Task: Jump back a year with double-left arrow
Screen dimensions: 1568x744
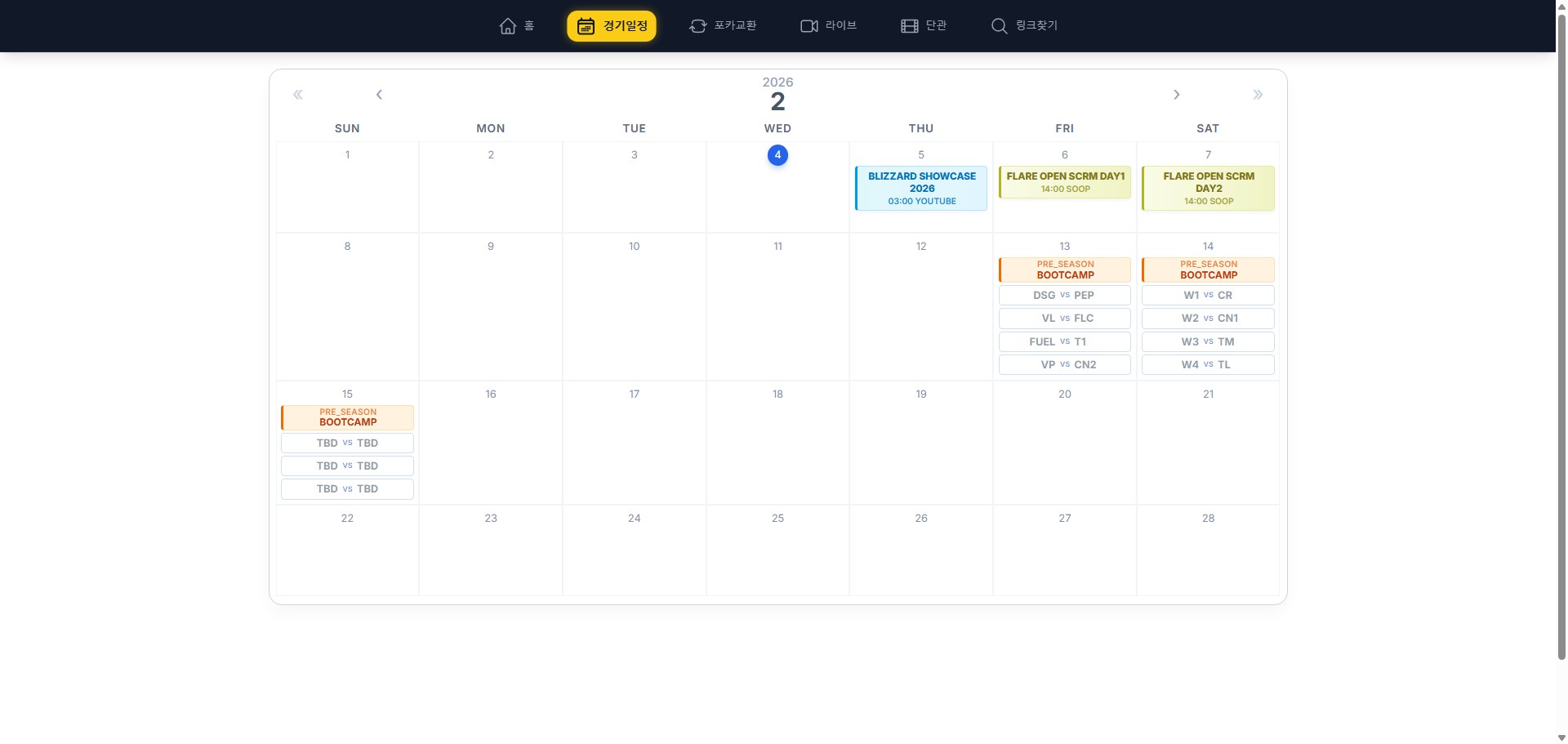Action: (298, 95)
